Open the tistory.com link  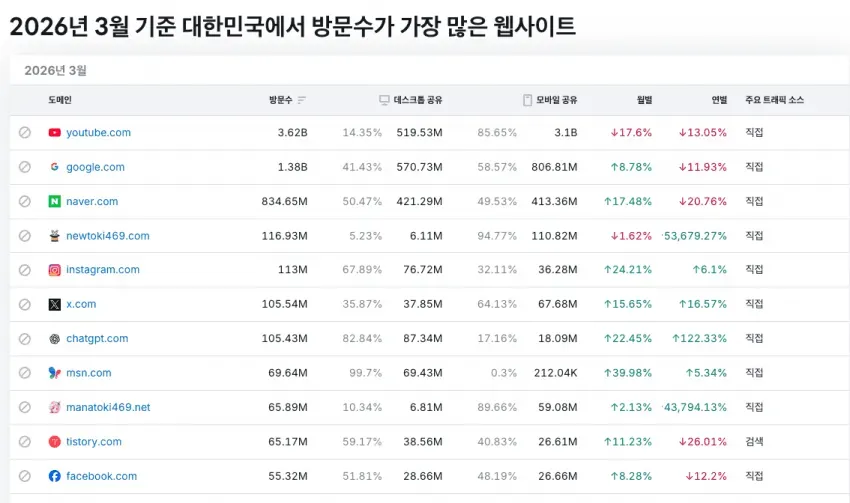(94, 442)
